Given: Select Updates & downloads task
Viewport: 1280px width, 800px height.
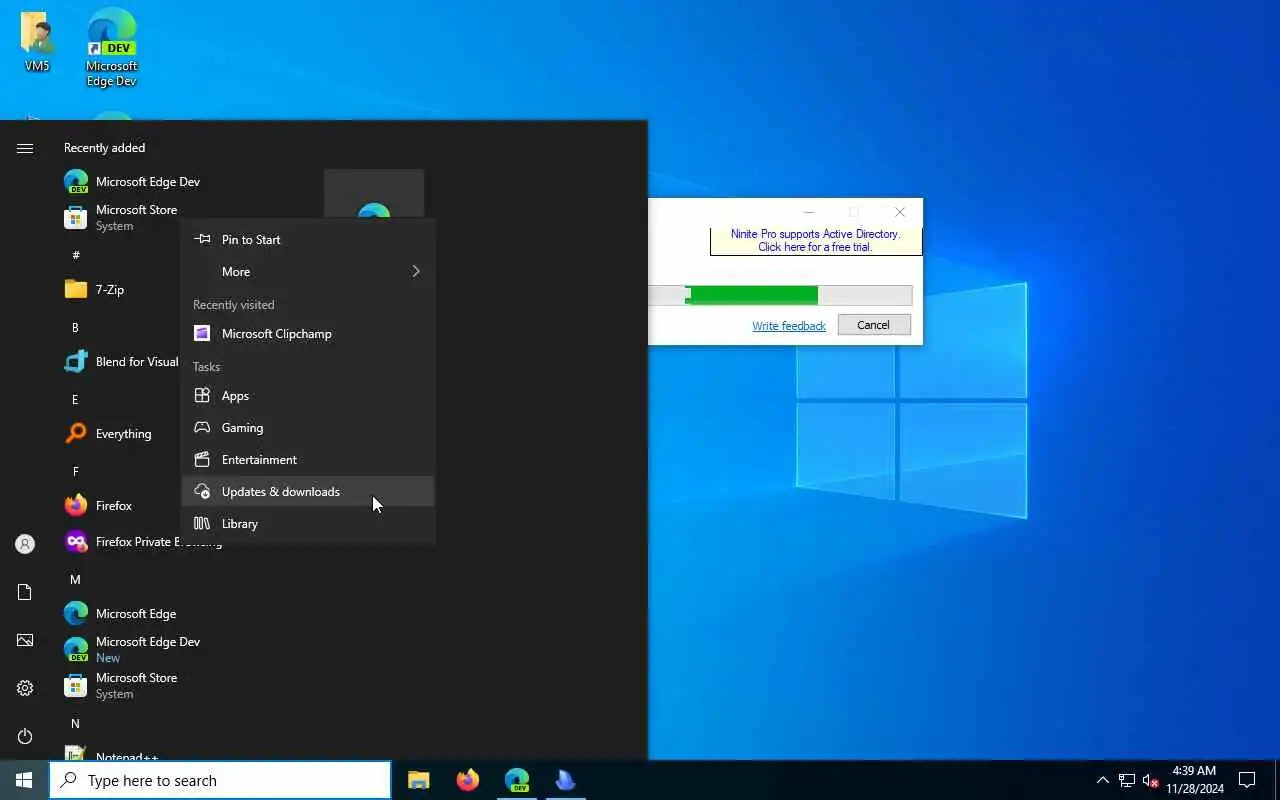Looking at the screenshot, I should click(308, 492).
